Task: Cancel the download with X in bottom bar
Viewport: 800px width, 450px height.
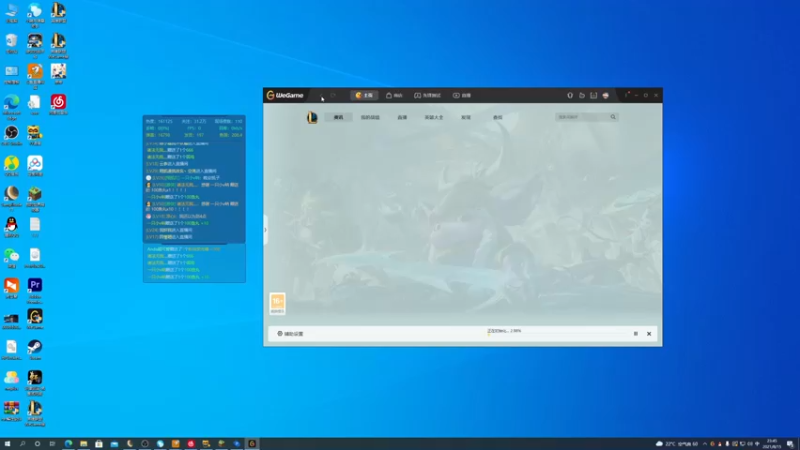Action: pos(649,334)
